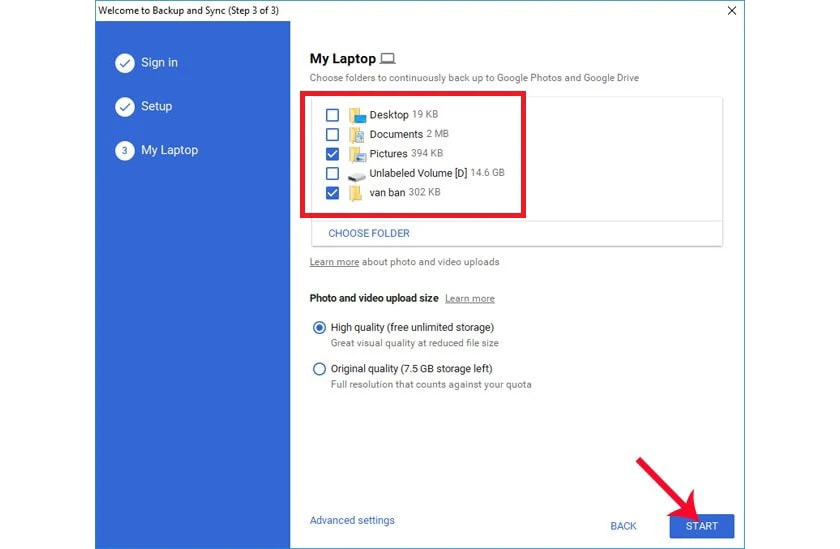Click the Photo and video upload size heading
Image resolution: width=840 pixels, height=549 pixels.
[x=374, y=298]
